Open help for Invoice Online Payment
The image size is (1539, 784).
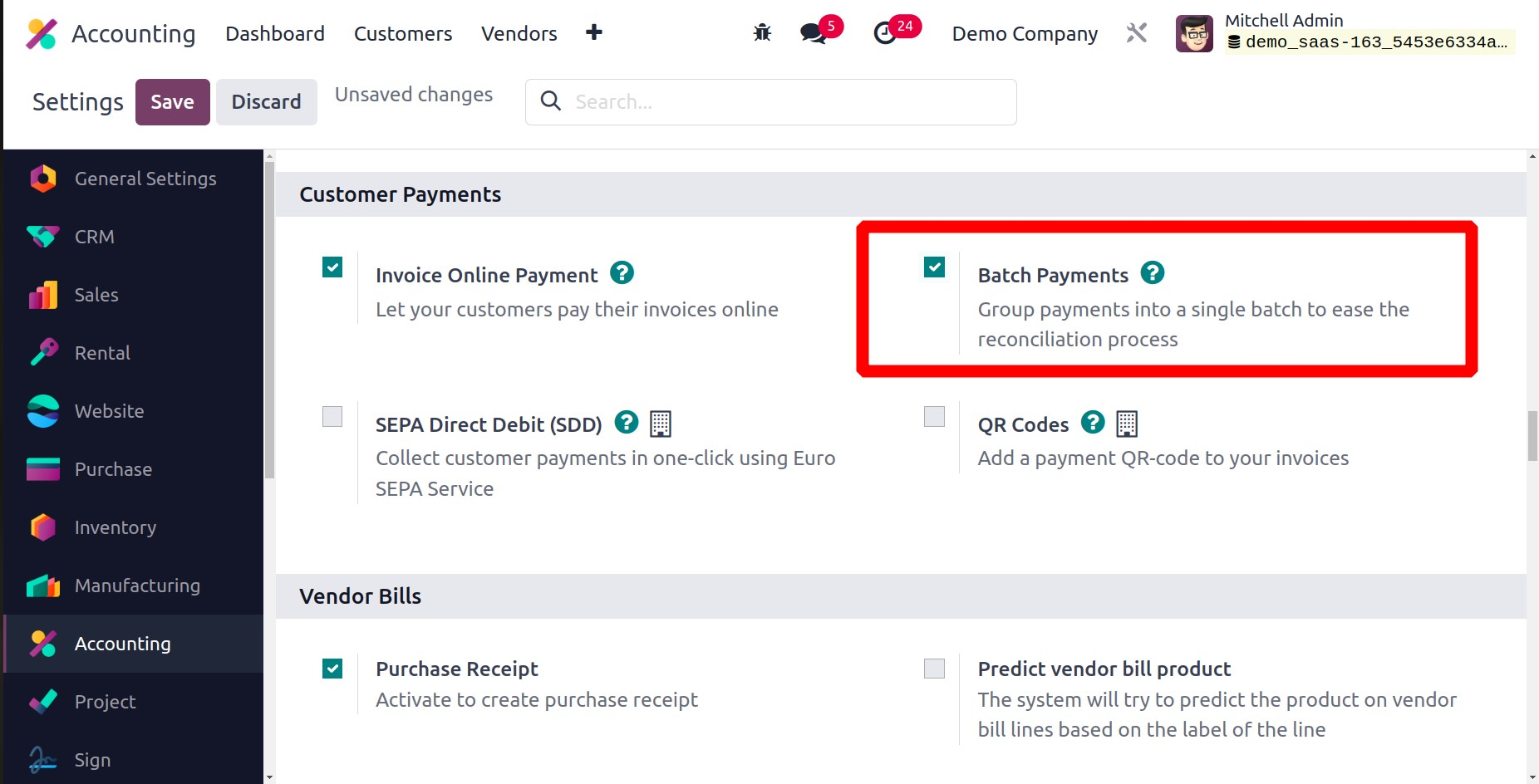tap(622, 273)
